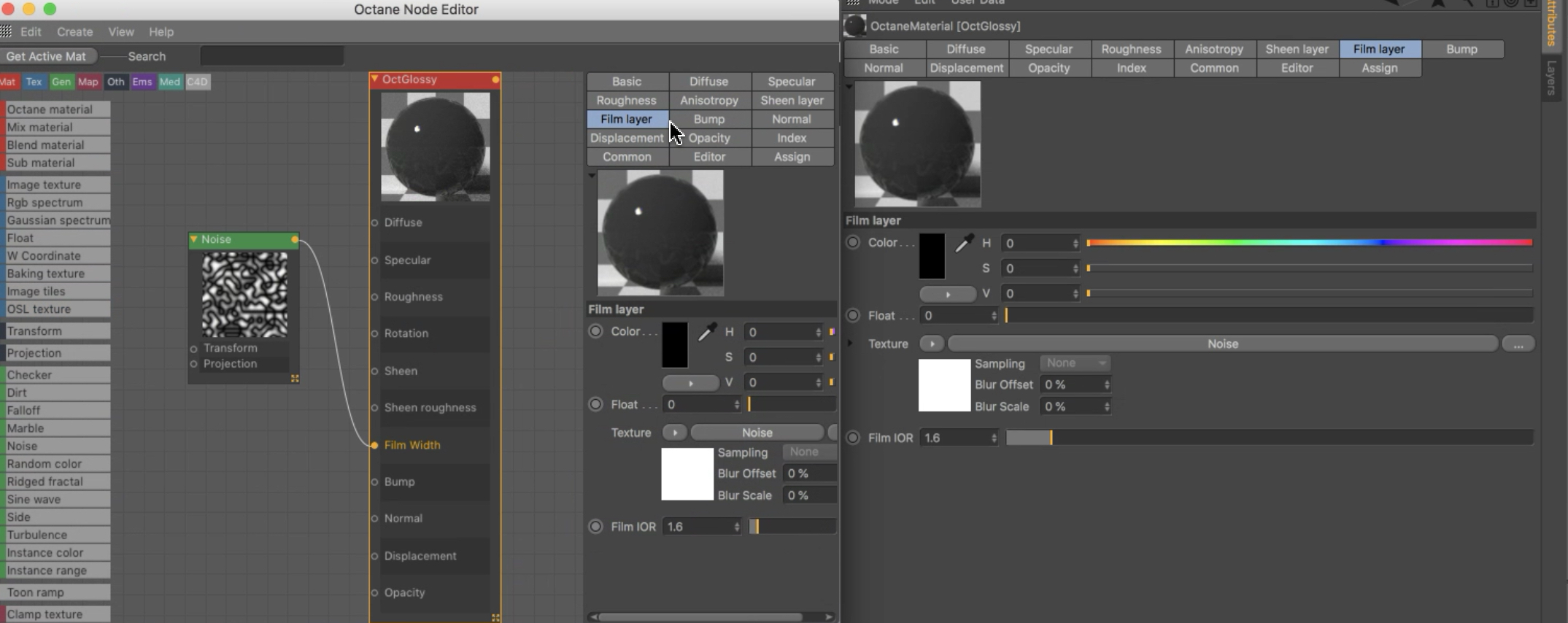Collapse the Noise node with its triangle
Viewport: 1568px width, 623px height.
(194, 239)
